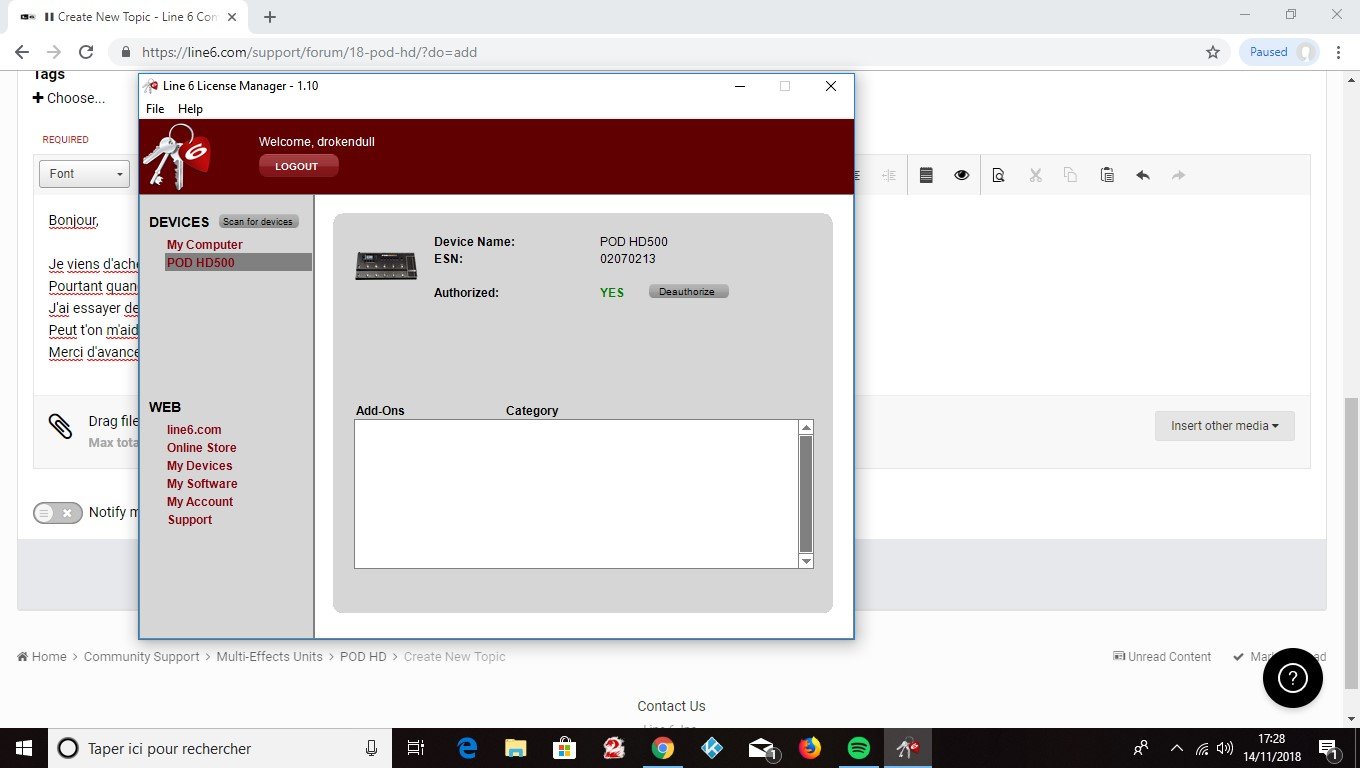Click the find magnifier icon in editor toolbar

[x=998, y=175]
